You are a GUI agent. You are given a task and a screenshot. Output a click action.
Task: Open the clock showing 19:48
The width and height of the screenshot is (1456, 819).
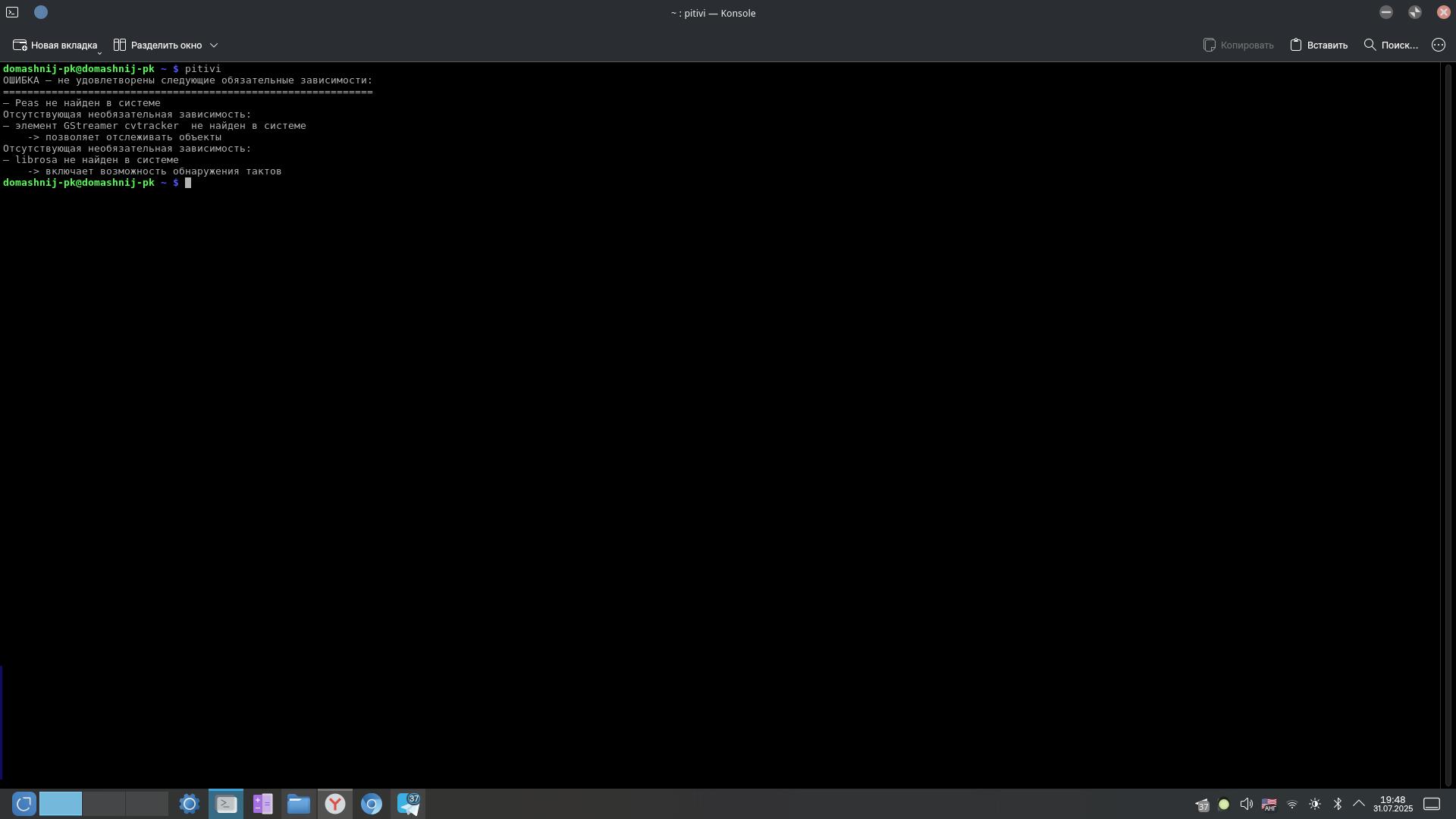click(x=1392, y=804)
